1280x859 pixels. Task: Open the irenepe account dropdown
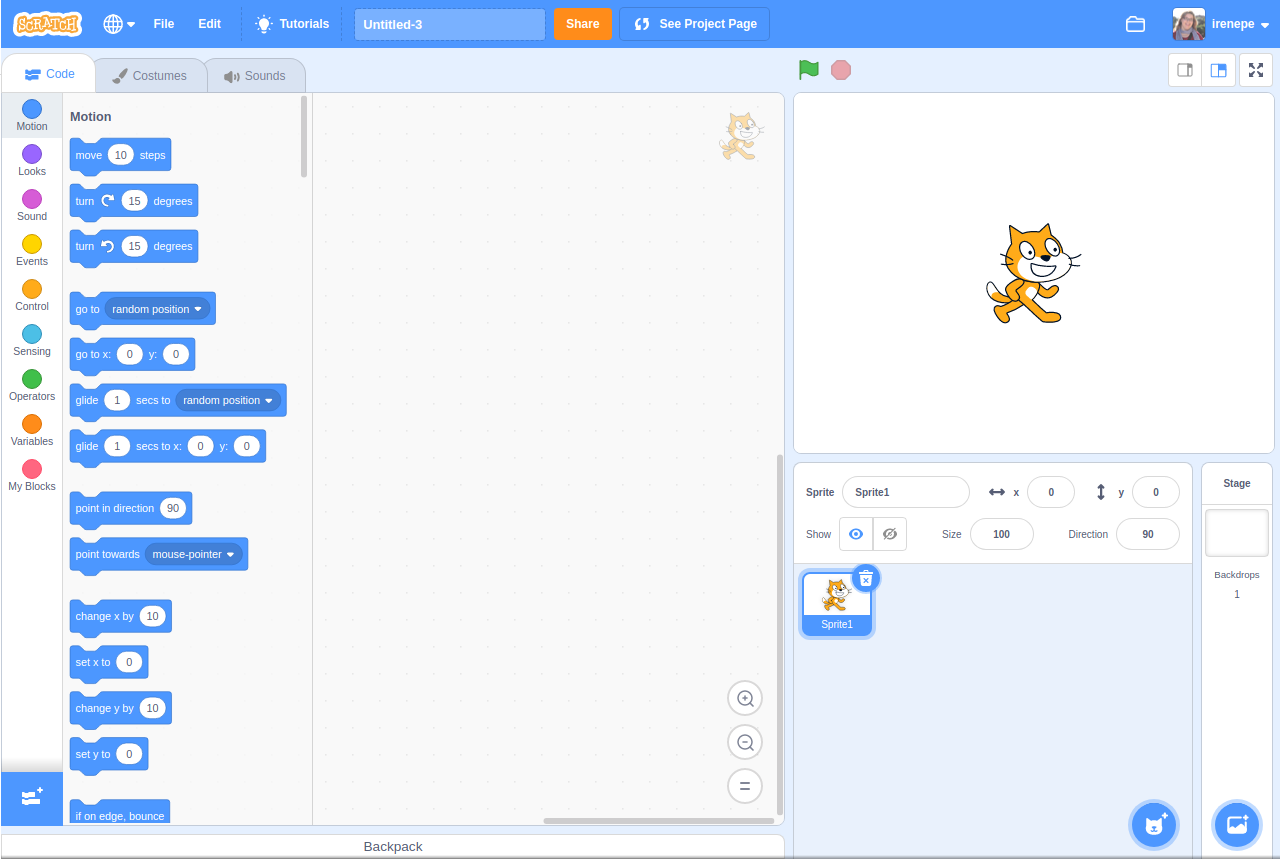1221,24
